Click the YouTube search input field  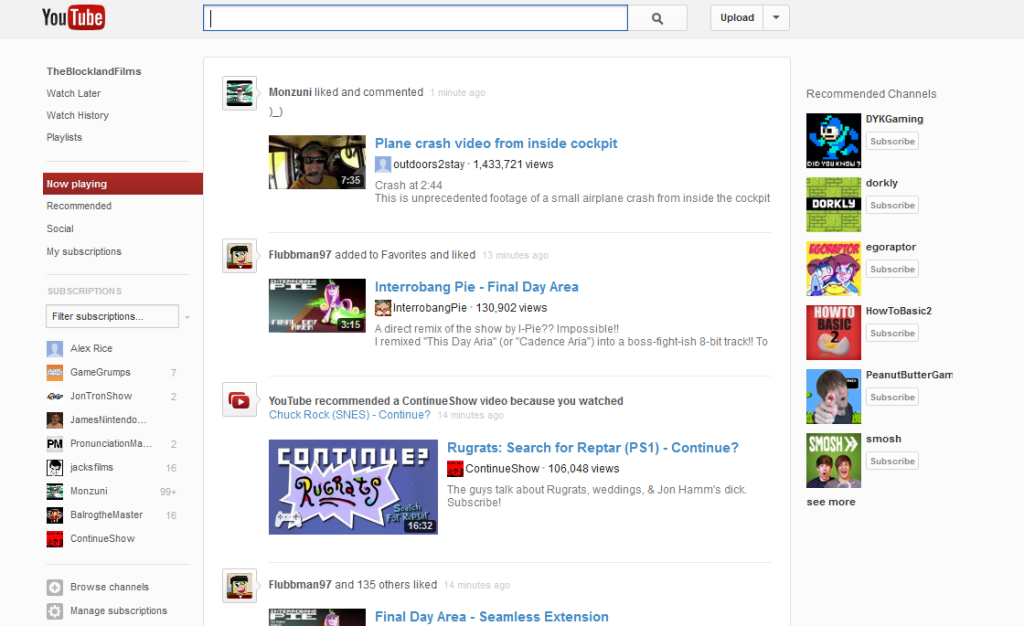click(415, 18)
